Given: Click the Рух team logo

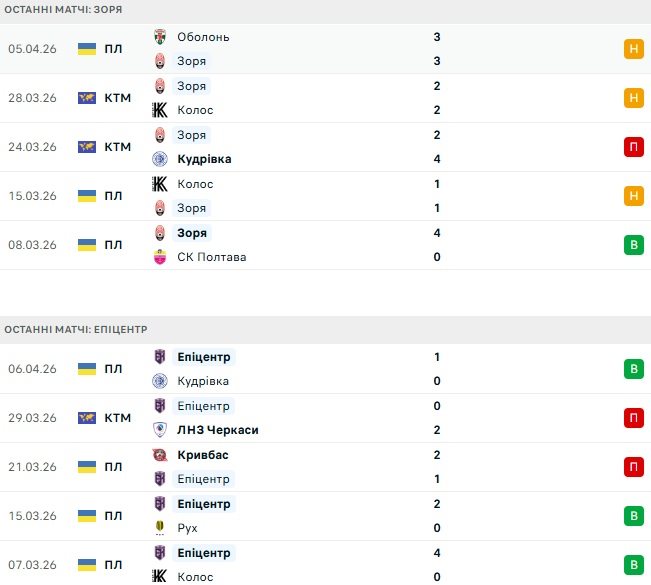Looking at the screenshot, I should (x=159, y=528).
